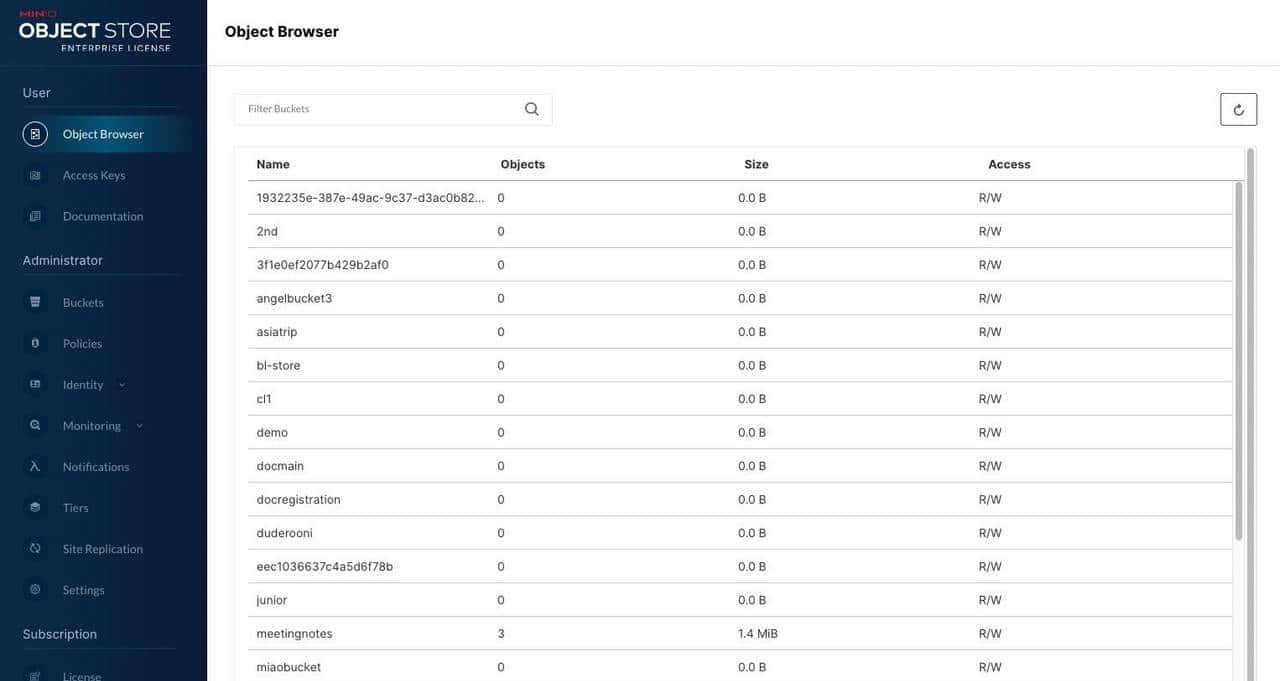This screenshot has height=681, width=1280.
Task: Open the License menu item
Action: 82,676
